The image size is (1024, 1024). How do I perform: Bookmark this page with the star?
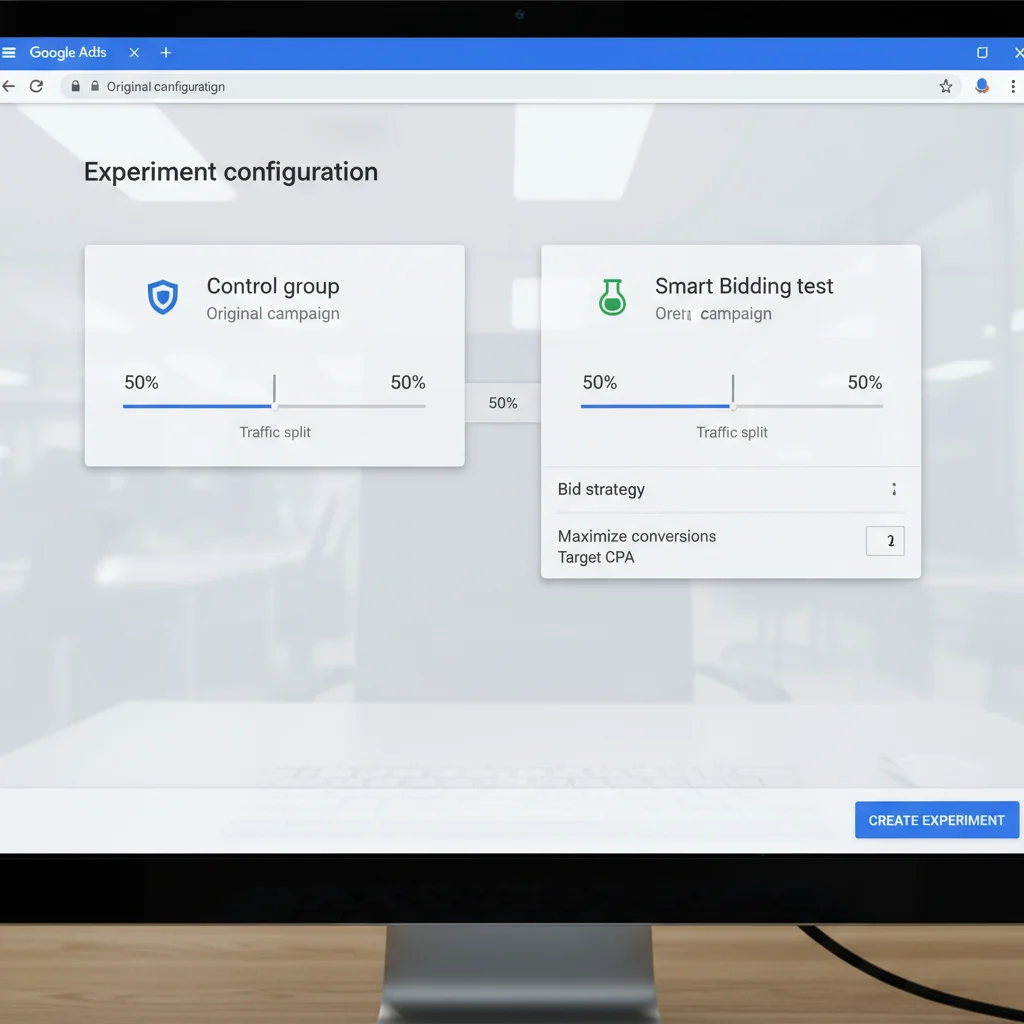(946, 86)
